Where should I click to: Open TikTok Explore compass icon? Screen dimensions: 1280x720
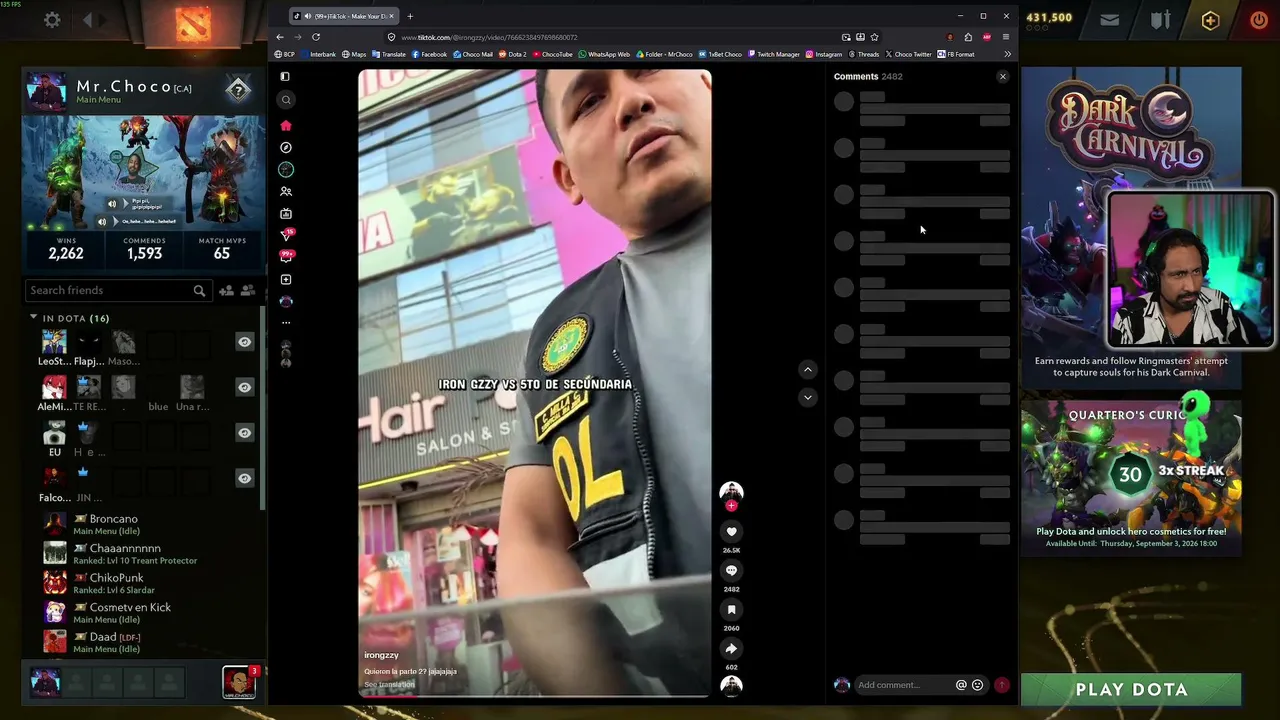286,147
